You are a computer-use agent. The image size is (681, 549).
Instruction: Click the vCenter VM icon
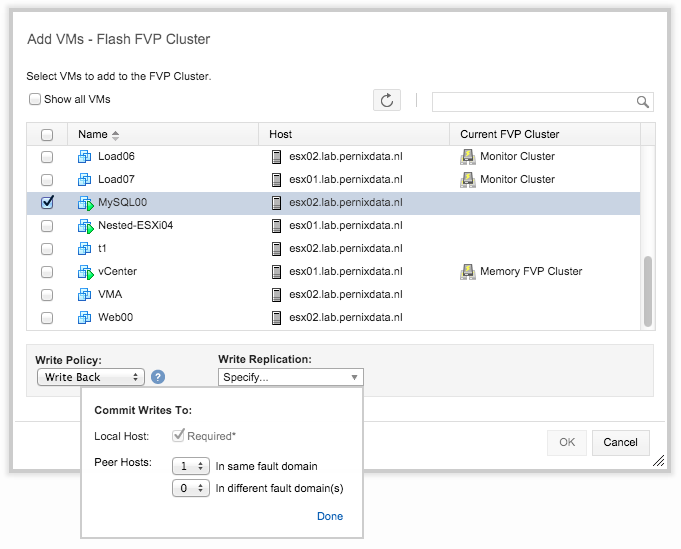(x=85, y=271)
